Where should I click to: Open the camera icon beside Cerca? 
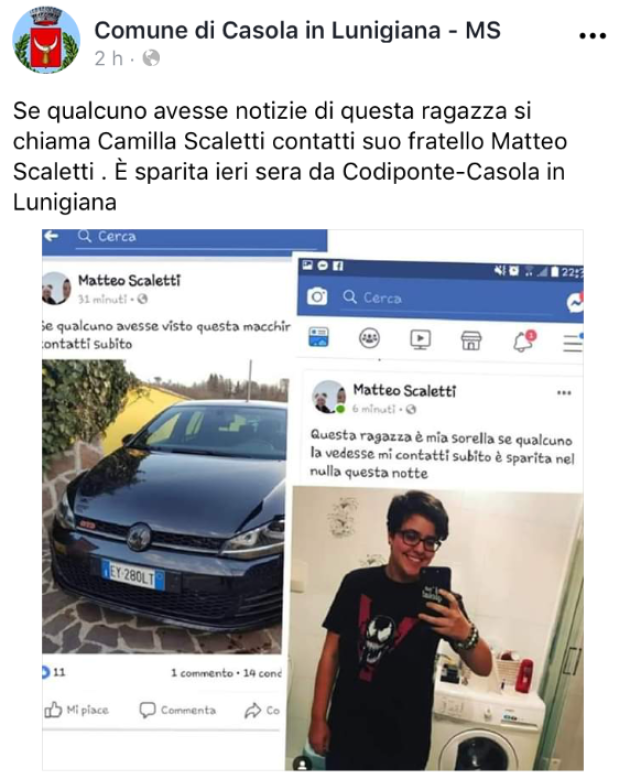click(x=317, y=297)
